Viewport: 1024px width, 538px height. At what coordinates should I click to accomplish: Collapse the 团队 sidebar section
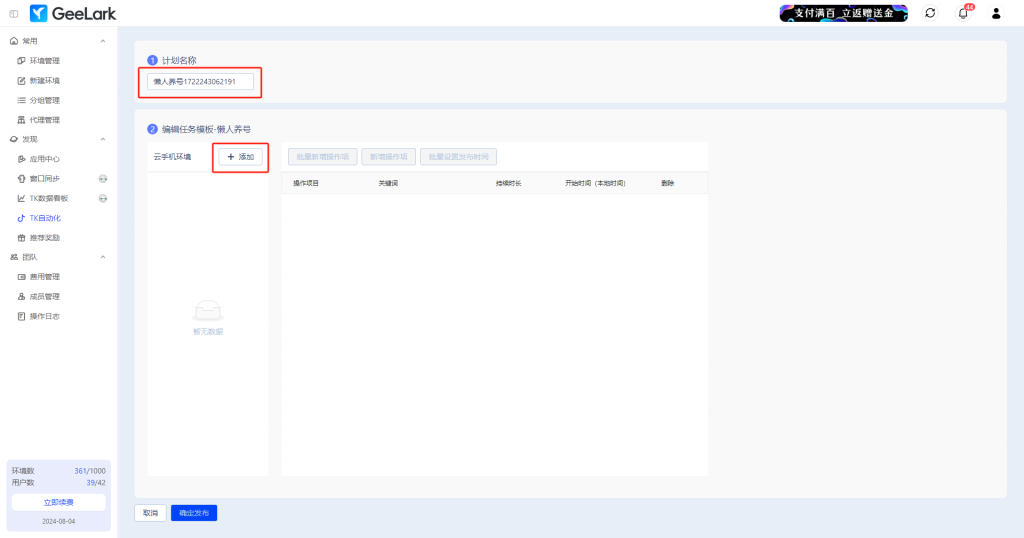(103, 257)
